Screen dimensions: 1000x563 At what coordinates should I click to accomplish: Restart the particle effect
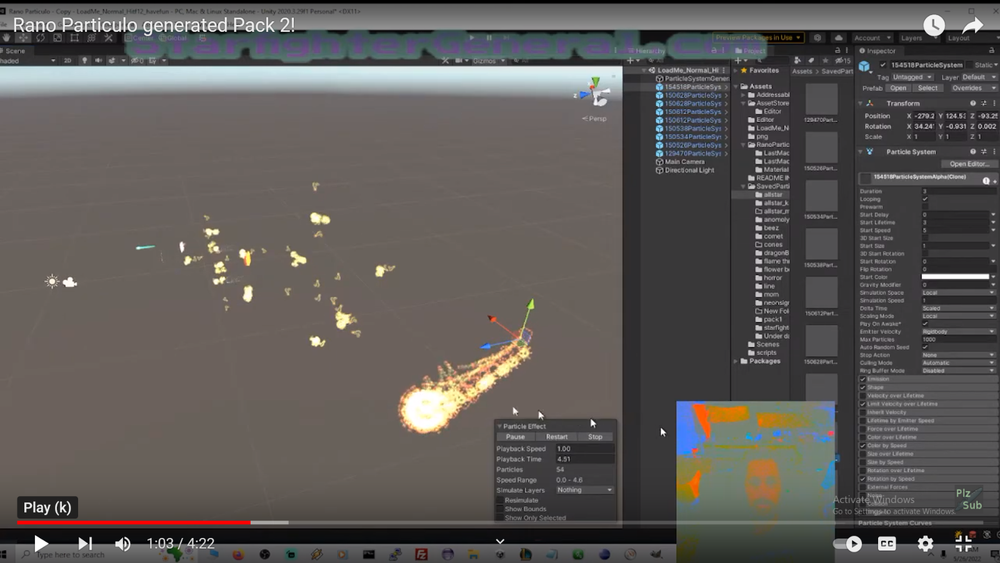557,437
